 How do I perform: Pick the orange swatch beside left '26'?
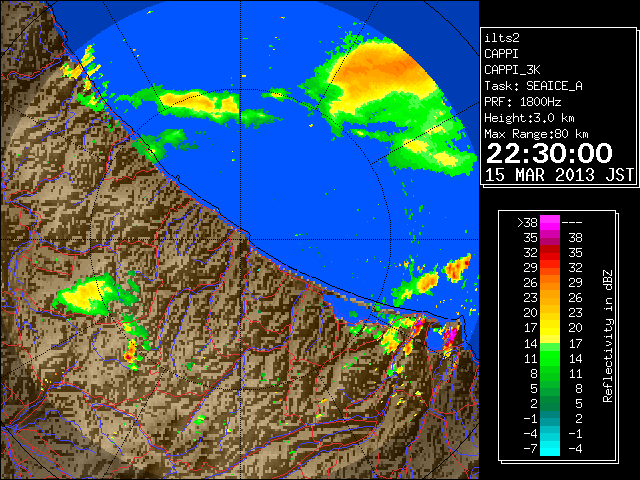pos(550,283)
